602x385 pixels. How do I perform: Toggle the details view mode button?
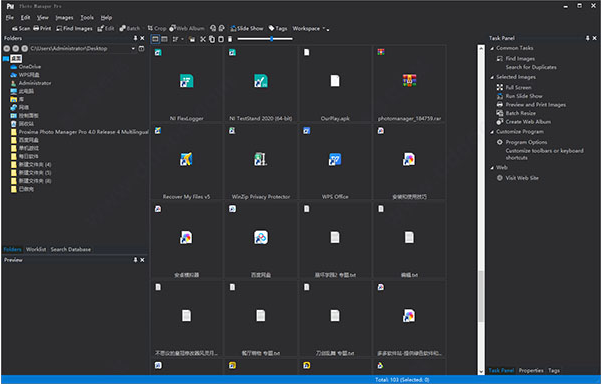[164, 39]
